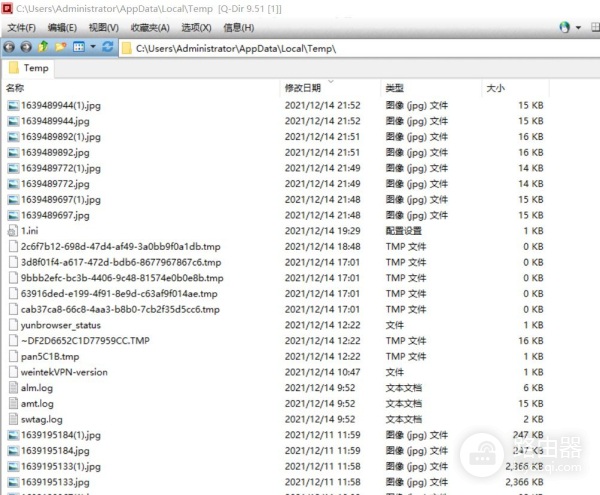The height and width of the screenshot is (495, 600).
Task: Select file 1639489892.jpg
Action: (55, 152)
